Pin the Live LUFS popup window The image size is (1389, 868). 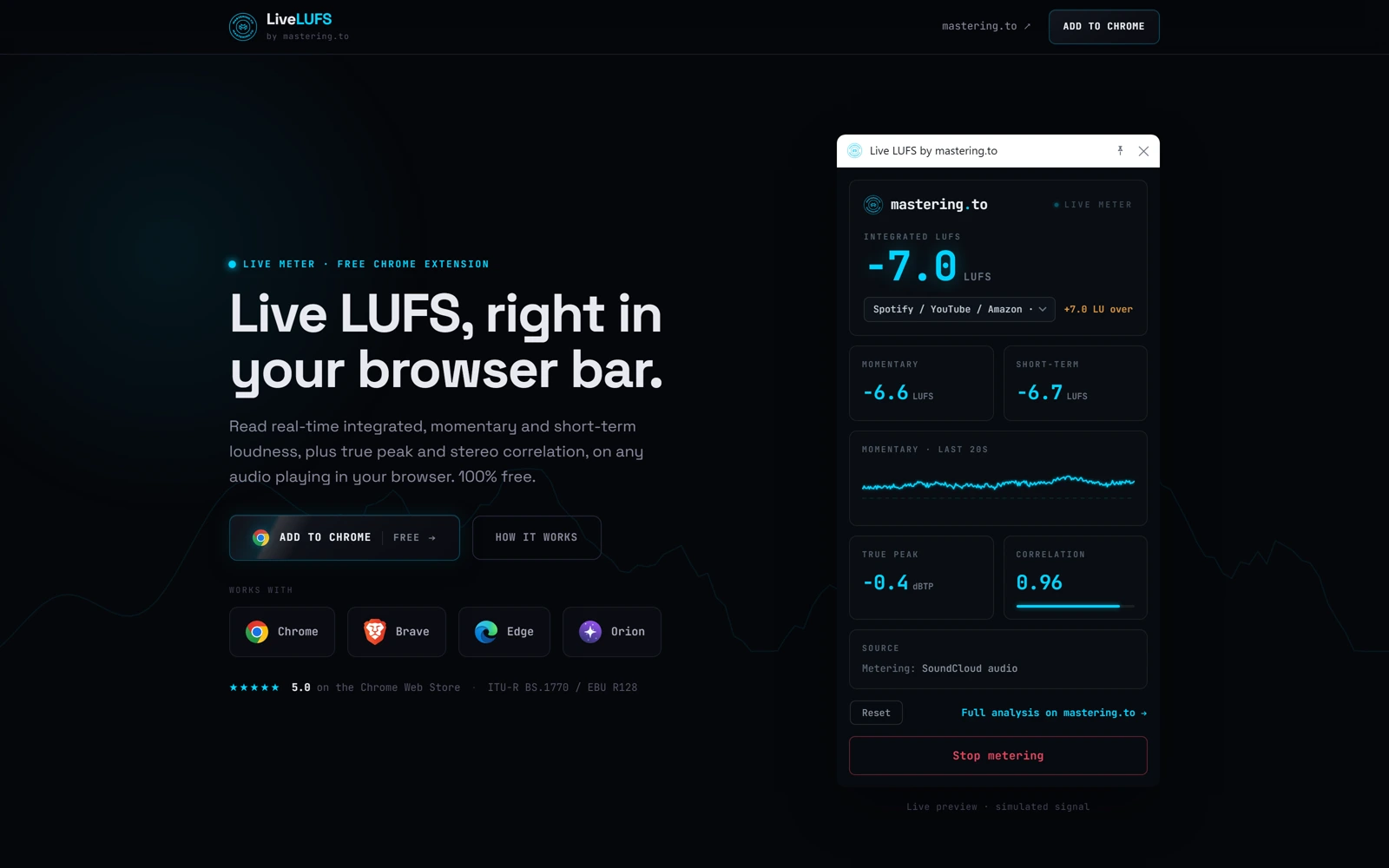[1120, 151]
